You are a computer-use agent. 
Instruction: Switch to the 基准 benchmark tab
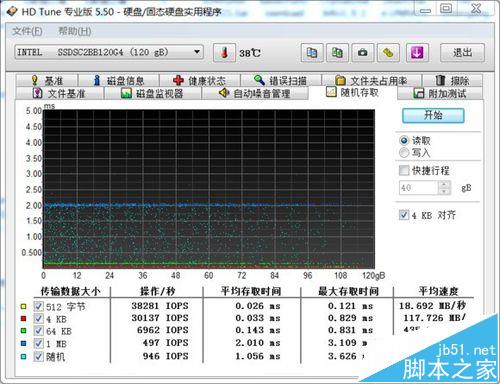pos(47,80)
